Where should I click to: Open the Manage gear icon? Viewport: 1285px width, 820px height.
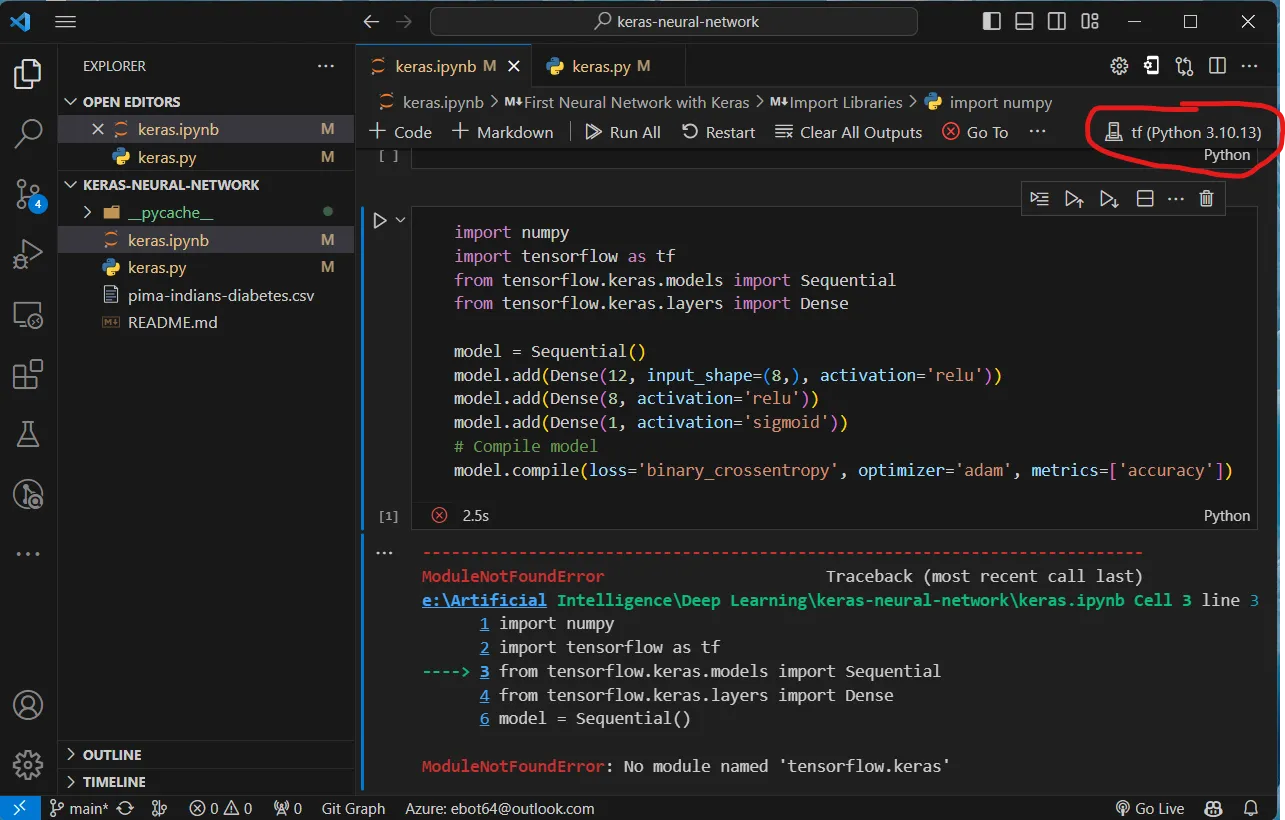pyautogui.click(x=28, y=765)
